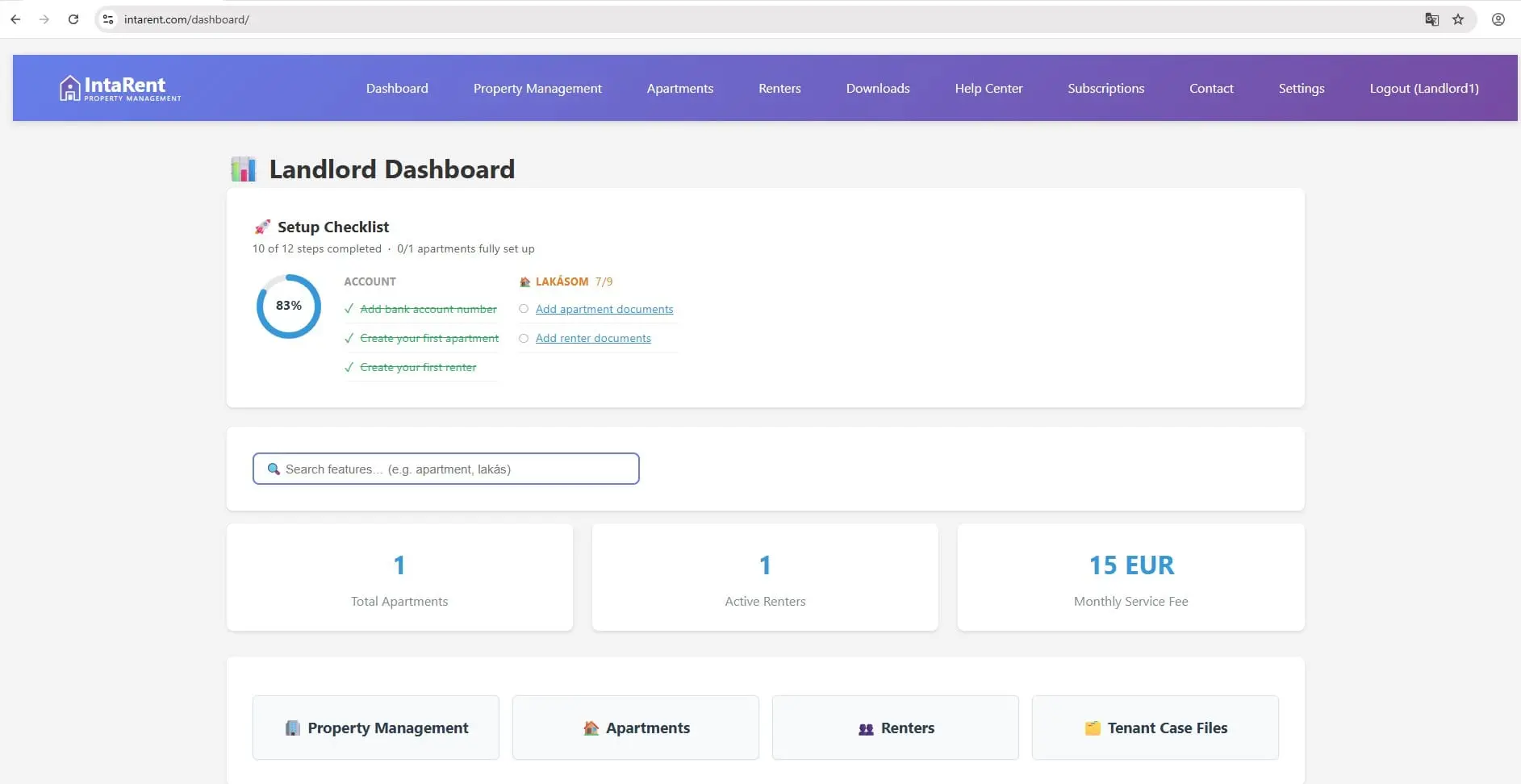
Task: Click the '10 of 12 steps completed' text
Action: [317, 248]
